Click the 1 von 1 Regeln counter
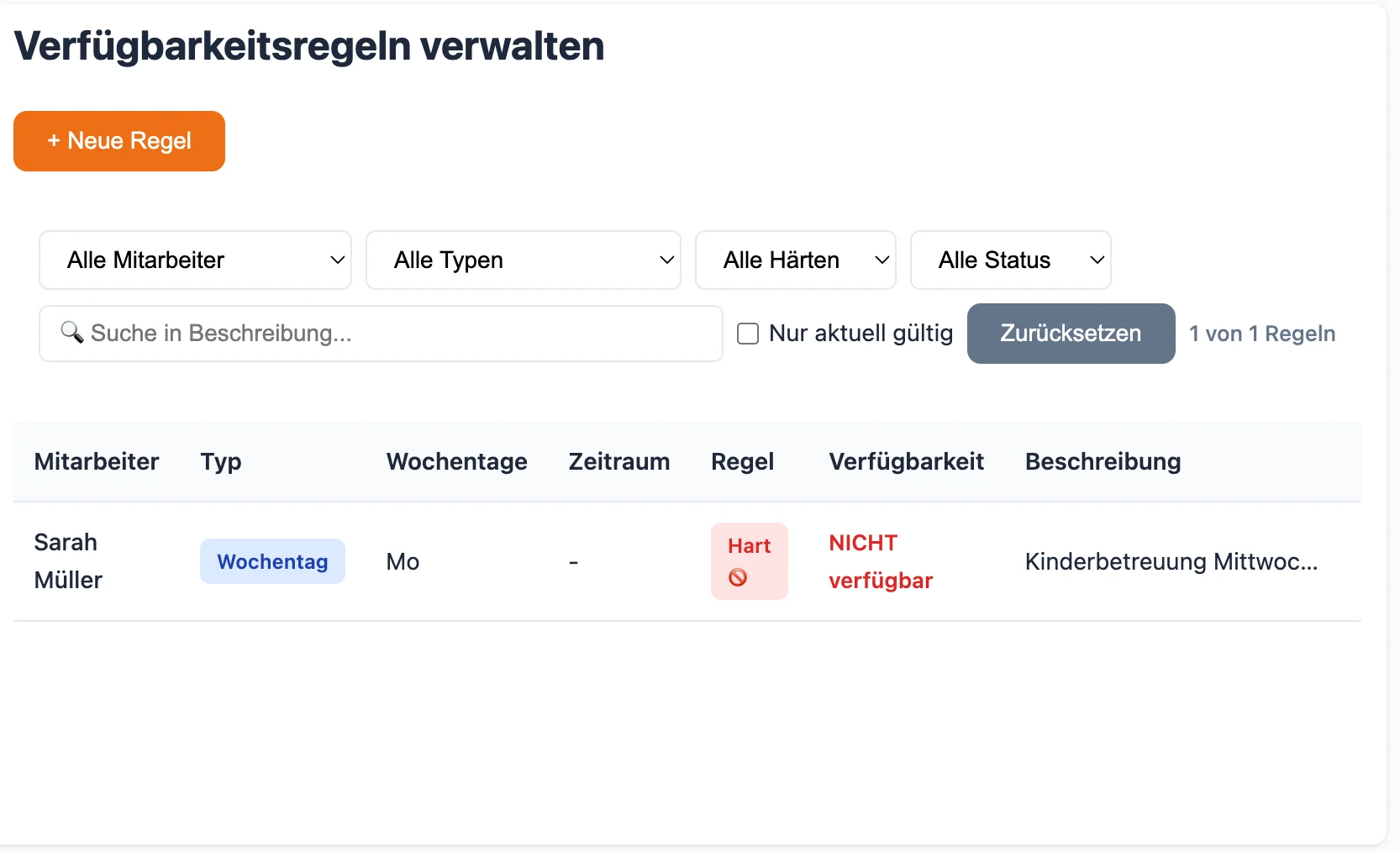 1261,334
